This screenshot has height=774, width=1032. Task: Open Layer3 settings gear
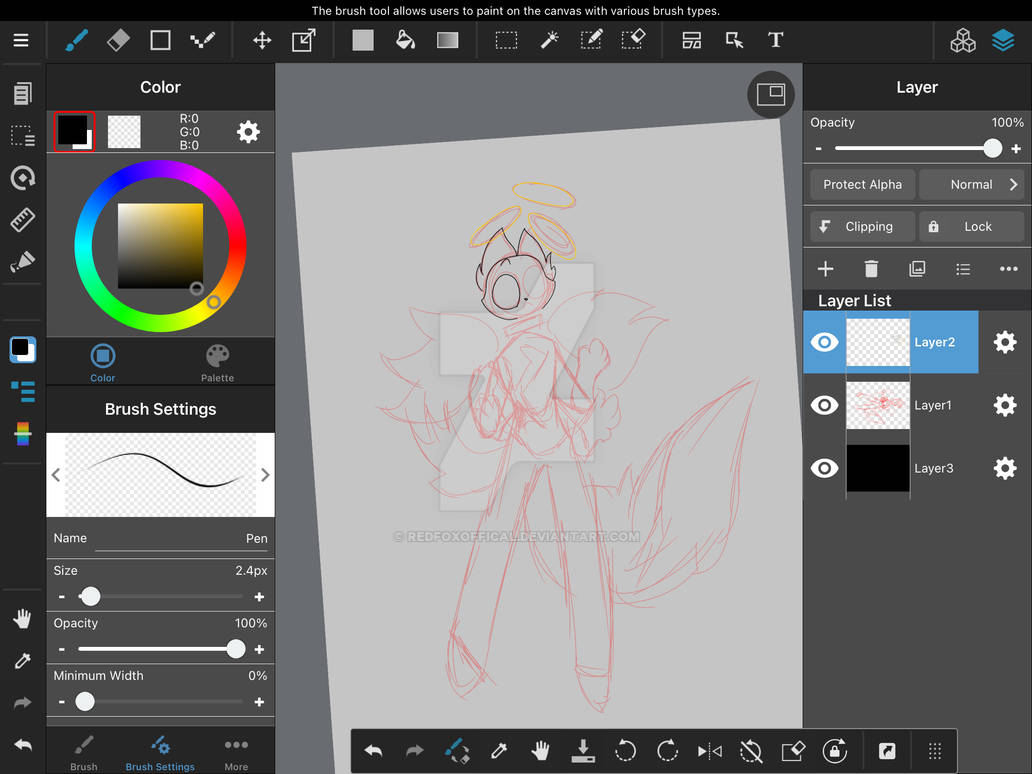click(1004, 468)
